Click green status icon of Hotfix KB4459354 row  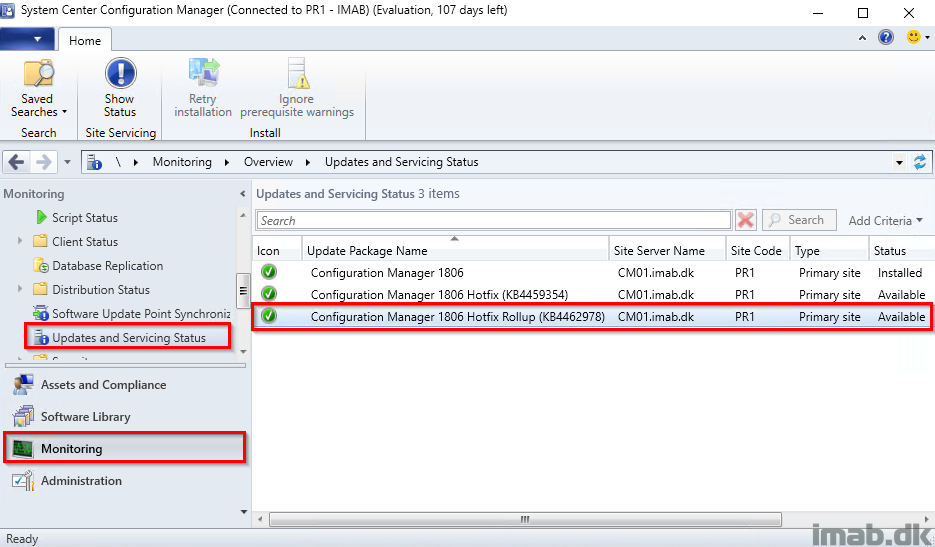(269, 294)
